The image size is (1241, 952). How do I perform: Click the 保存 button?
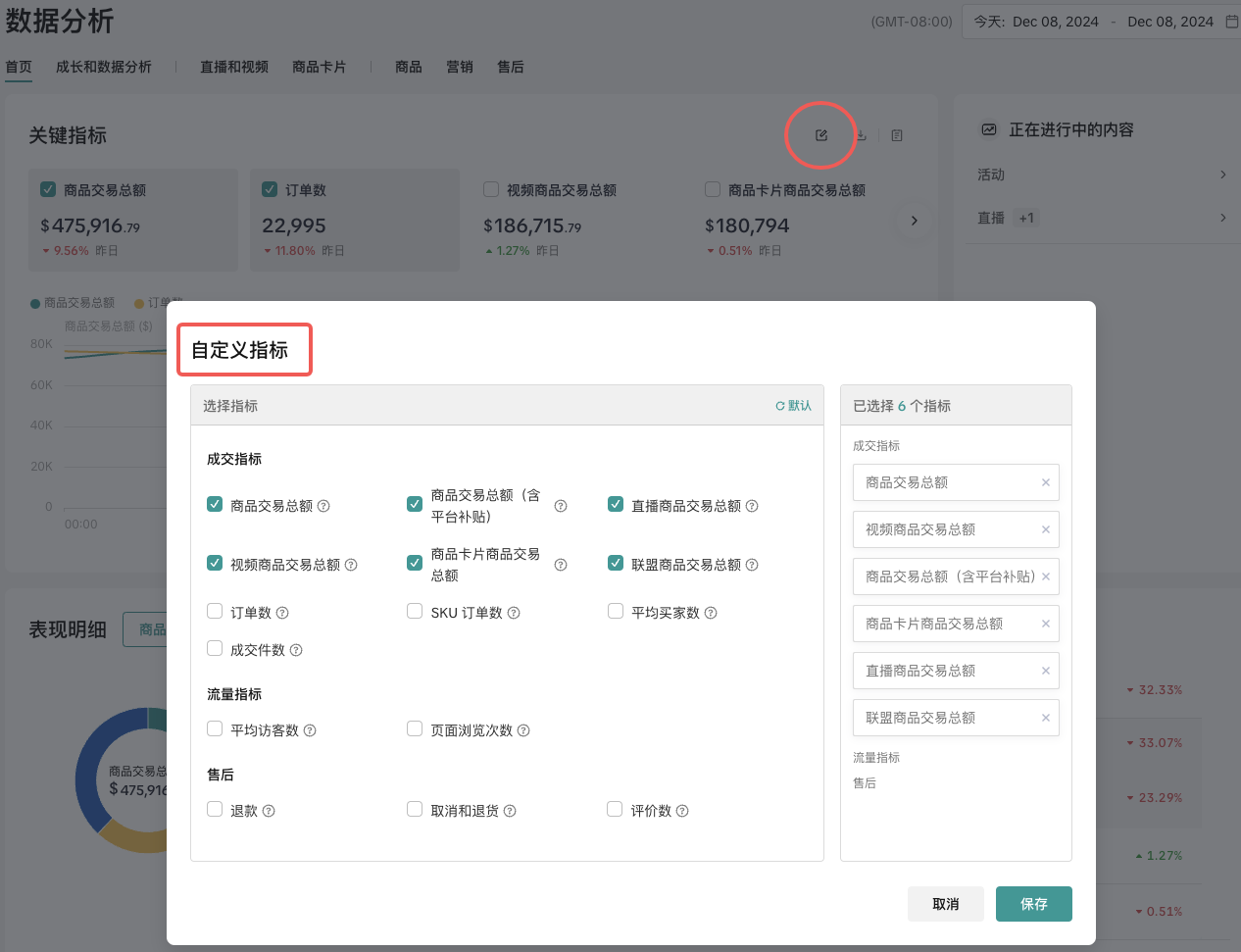click(1033, 904)
